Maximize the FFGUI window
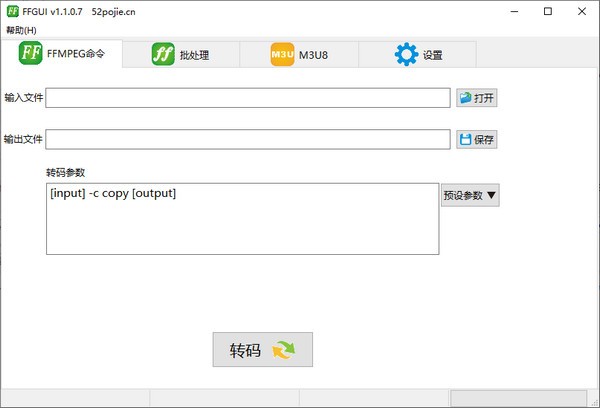The height and width of the screenshot is (408, 600). [548, 11]
